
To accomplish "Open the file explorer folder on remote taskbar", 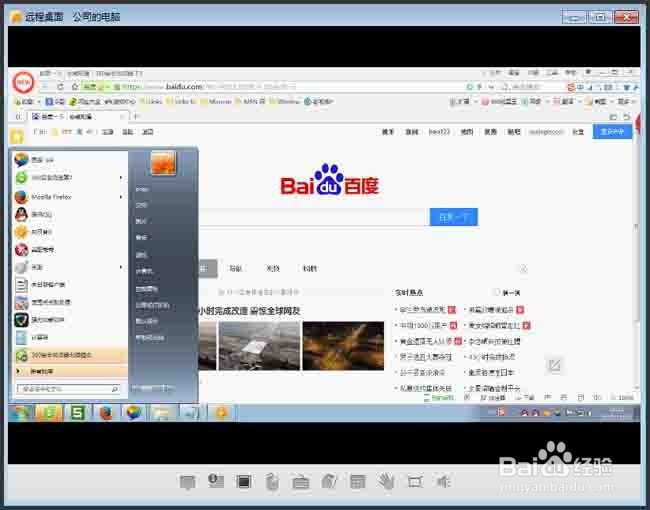I will pos(162,413).
